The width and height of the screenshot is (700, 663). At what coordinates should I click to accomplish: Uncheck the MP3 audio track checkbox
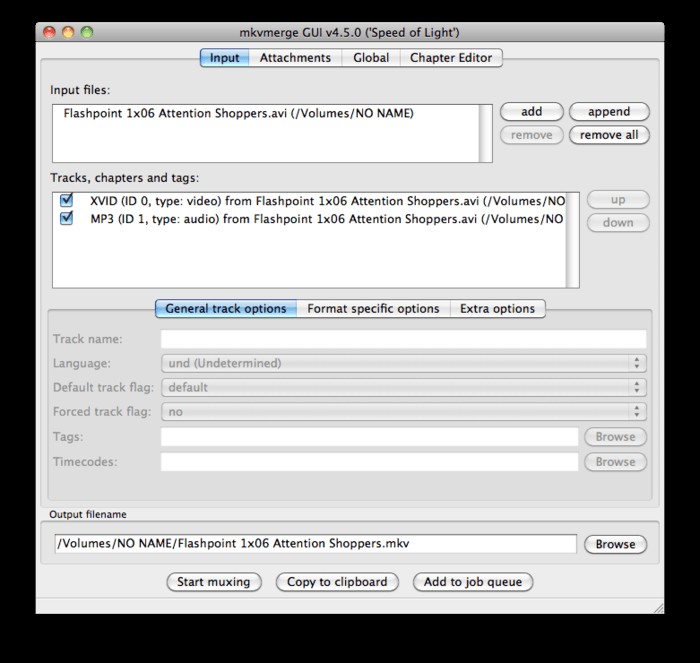click(x=67, y=218)
